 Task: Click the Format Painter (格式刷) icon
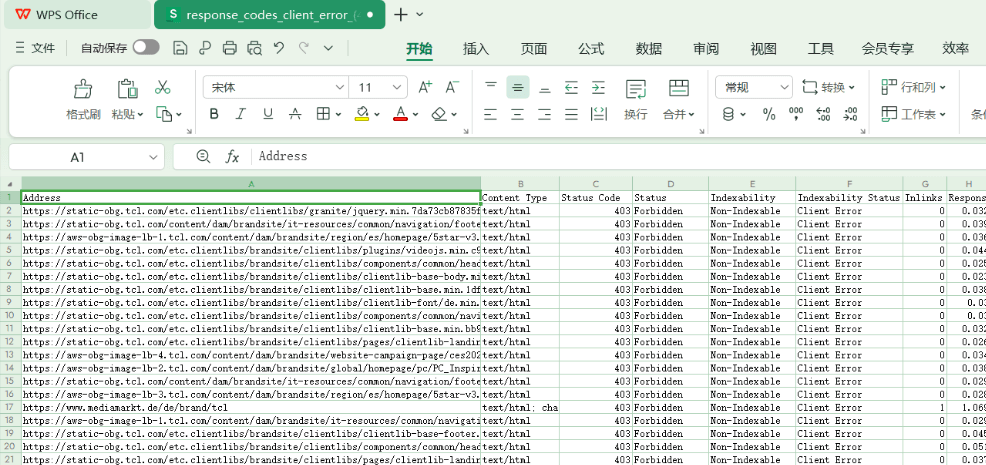pos(83,90)
